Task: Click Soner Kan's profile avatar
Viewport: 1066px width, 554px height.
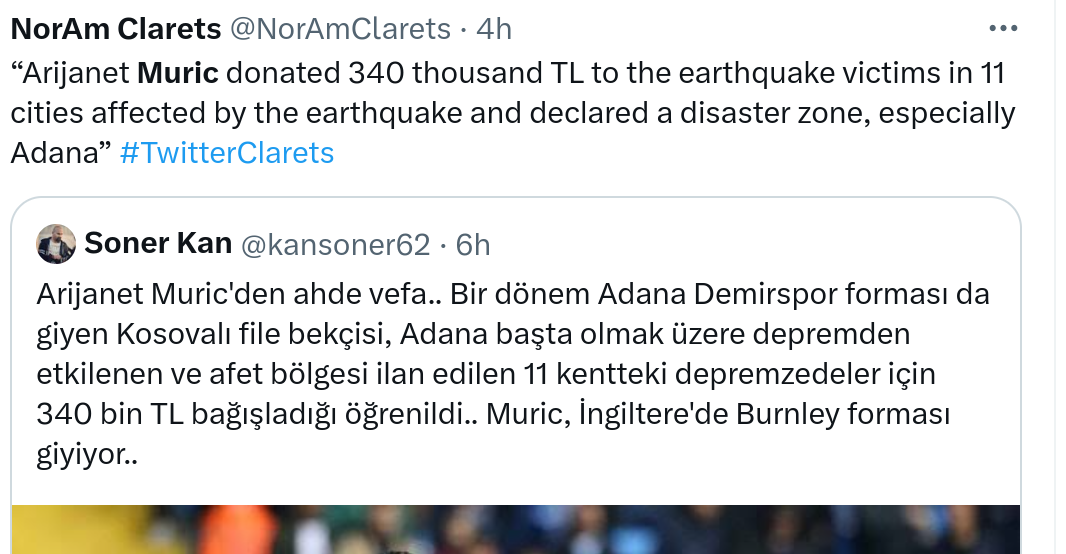Action: pos(56,244)
